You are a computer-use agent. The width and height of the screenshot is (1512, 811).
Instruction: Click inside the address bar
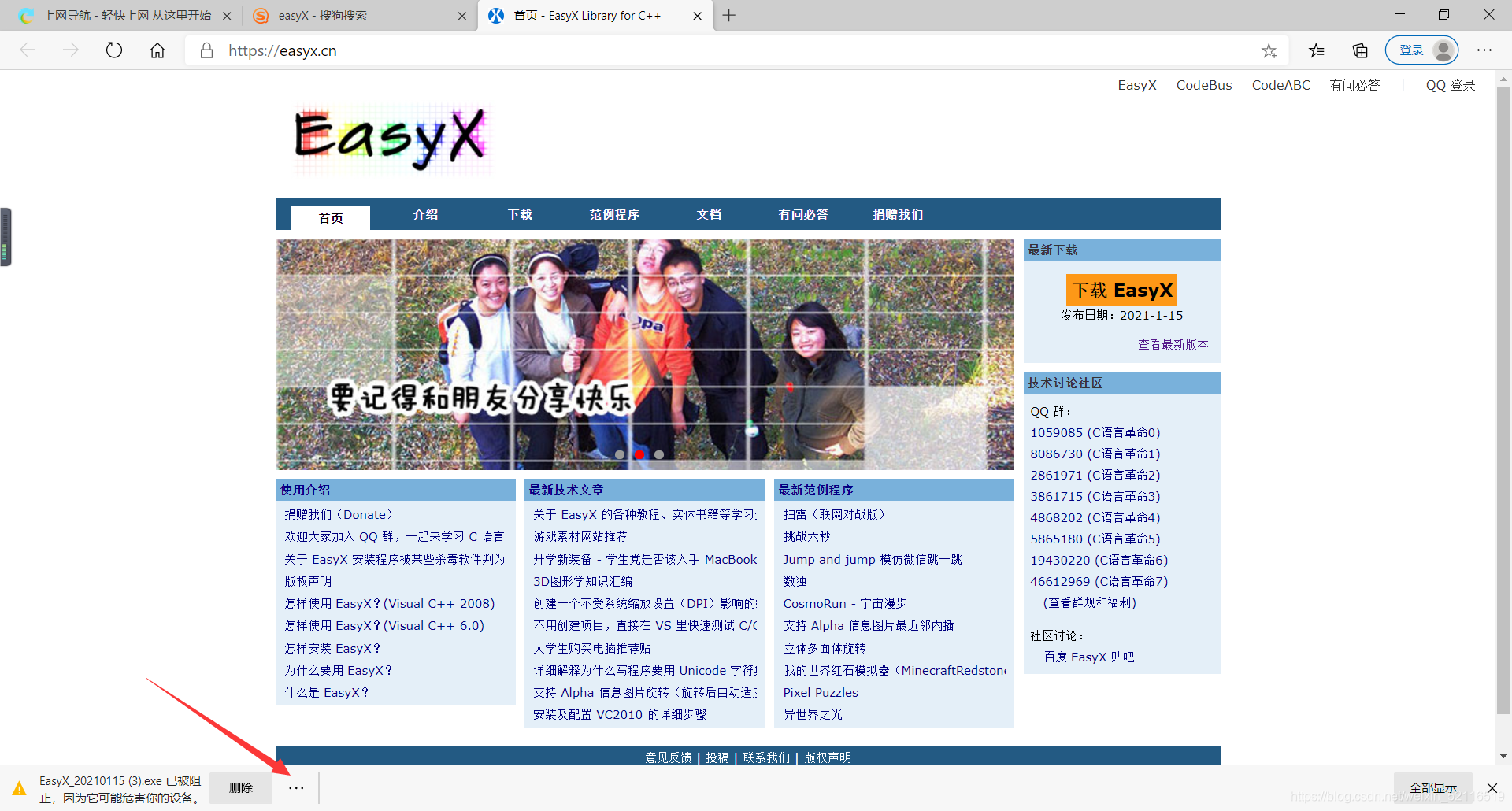[x=551, y=50]
